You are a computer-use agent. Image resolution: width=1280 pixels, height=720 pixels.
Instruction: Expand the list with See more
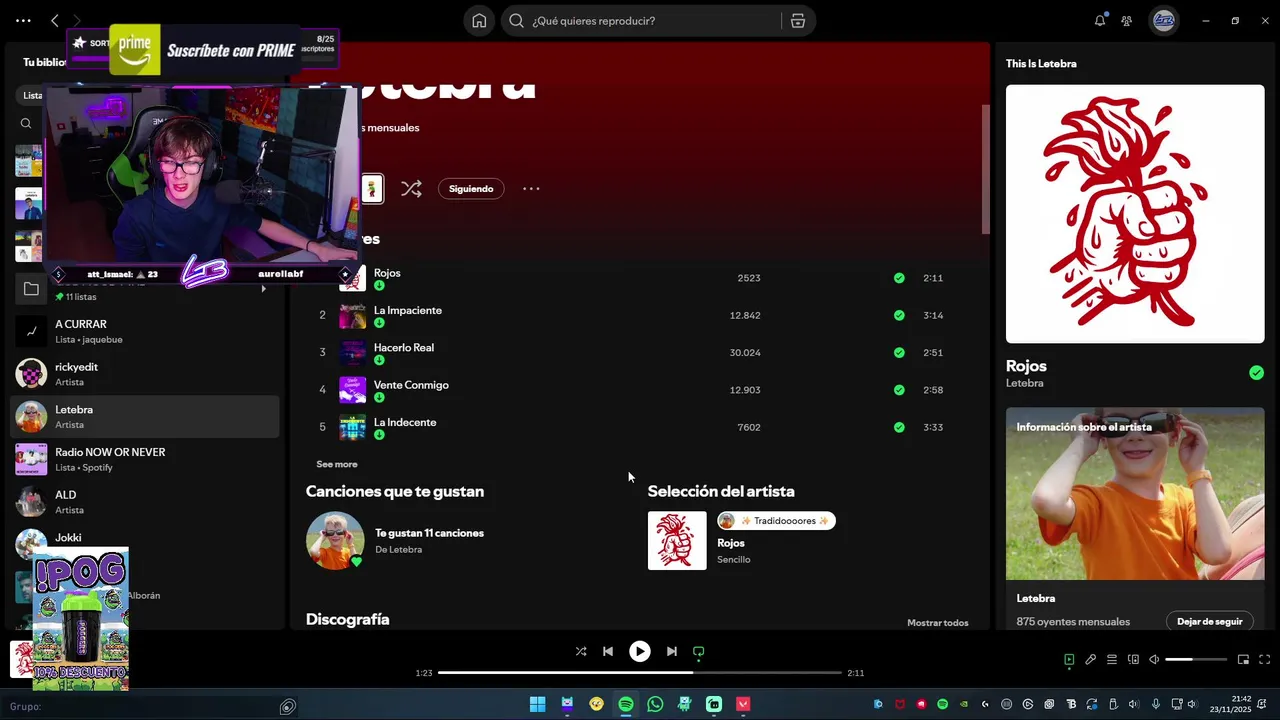(x=337, y=464)
